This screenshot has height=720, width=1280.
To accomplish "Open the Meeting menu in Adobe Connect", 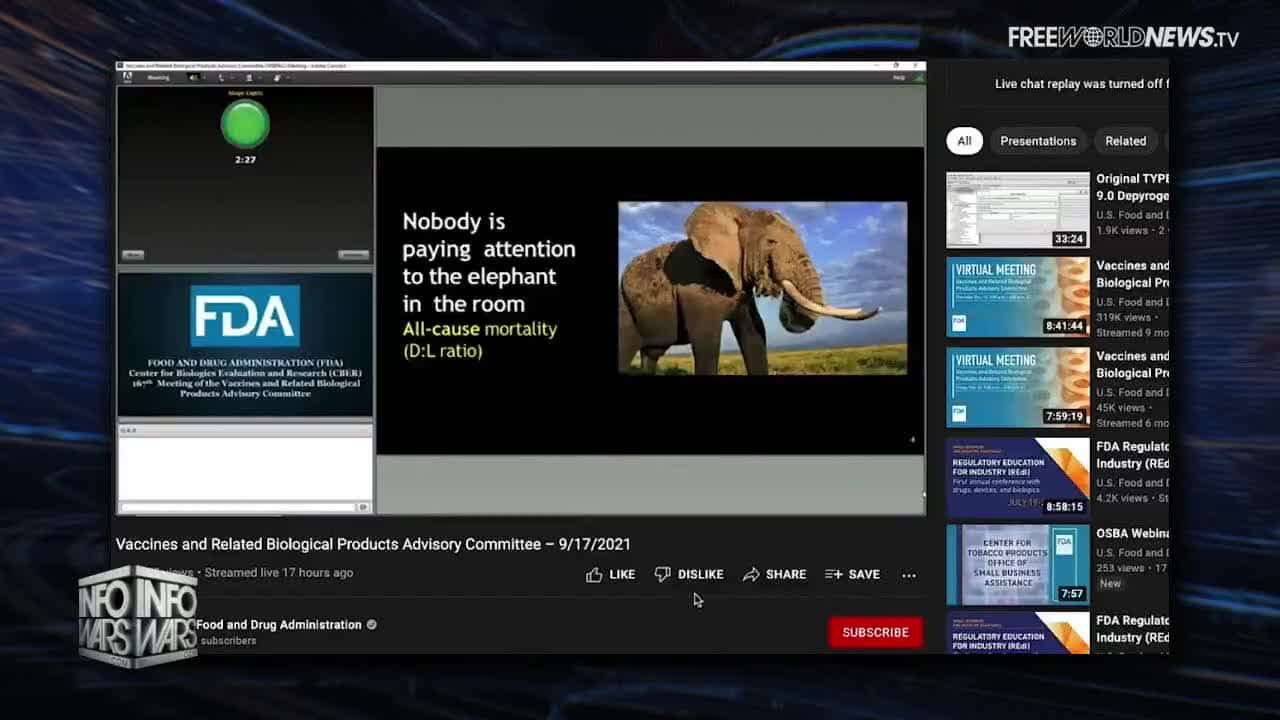I will [x=158, y=77].
